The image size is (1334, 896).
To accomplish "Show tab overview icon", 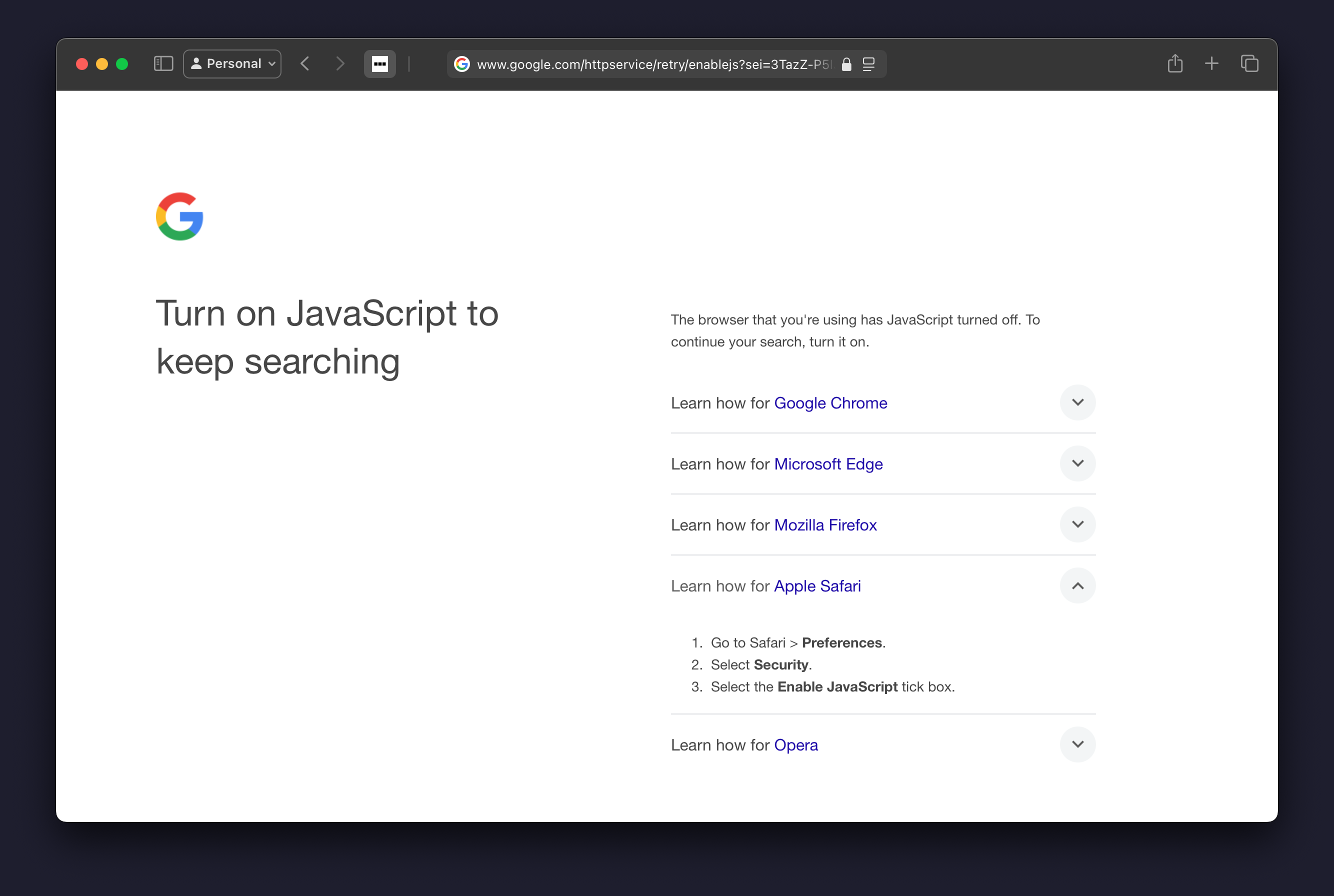I will [x=1249, y=63].
